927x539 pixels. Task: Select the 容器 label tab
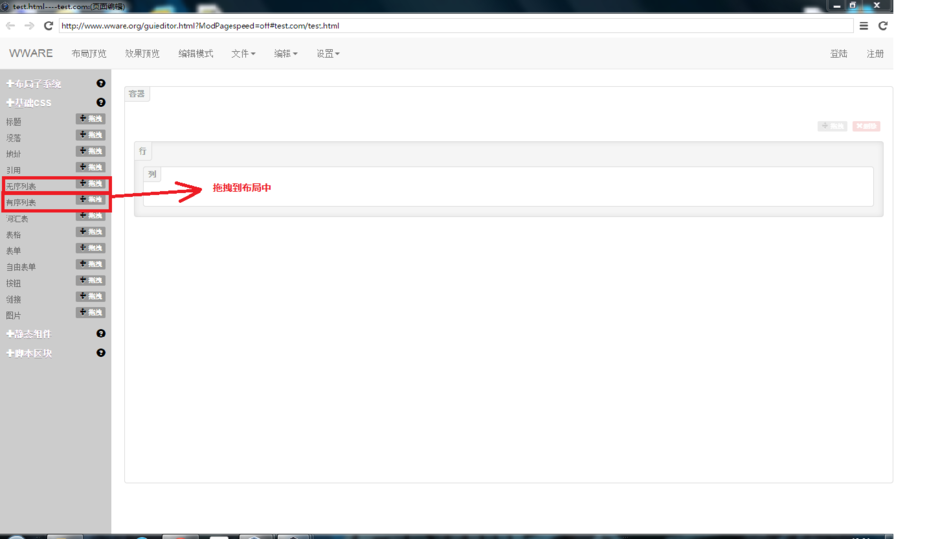pyautogui.click(x=137, y=93)
